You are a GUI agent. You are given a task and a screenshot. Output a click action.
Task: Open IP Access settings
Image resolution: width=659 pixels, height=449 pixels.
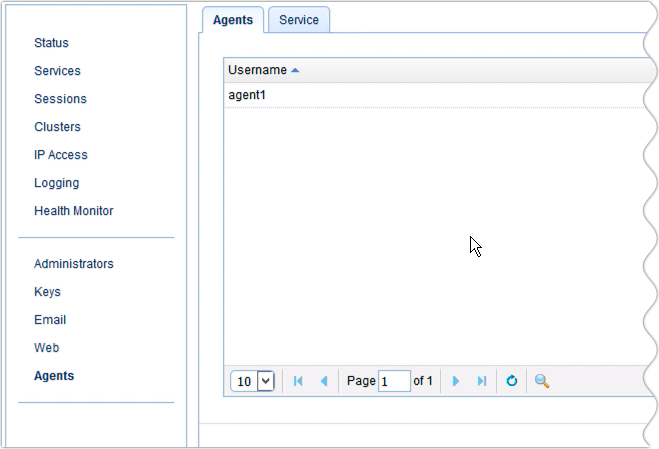tap(61, 155)
